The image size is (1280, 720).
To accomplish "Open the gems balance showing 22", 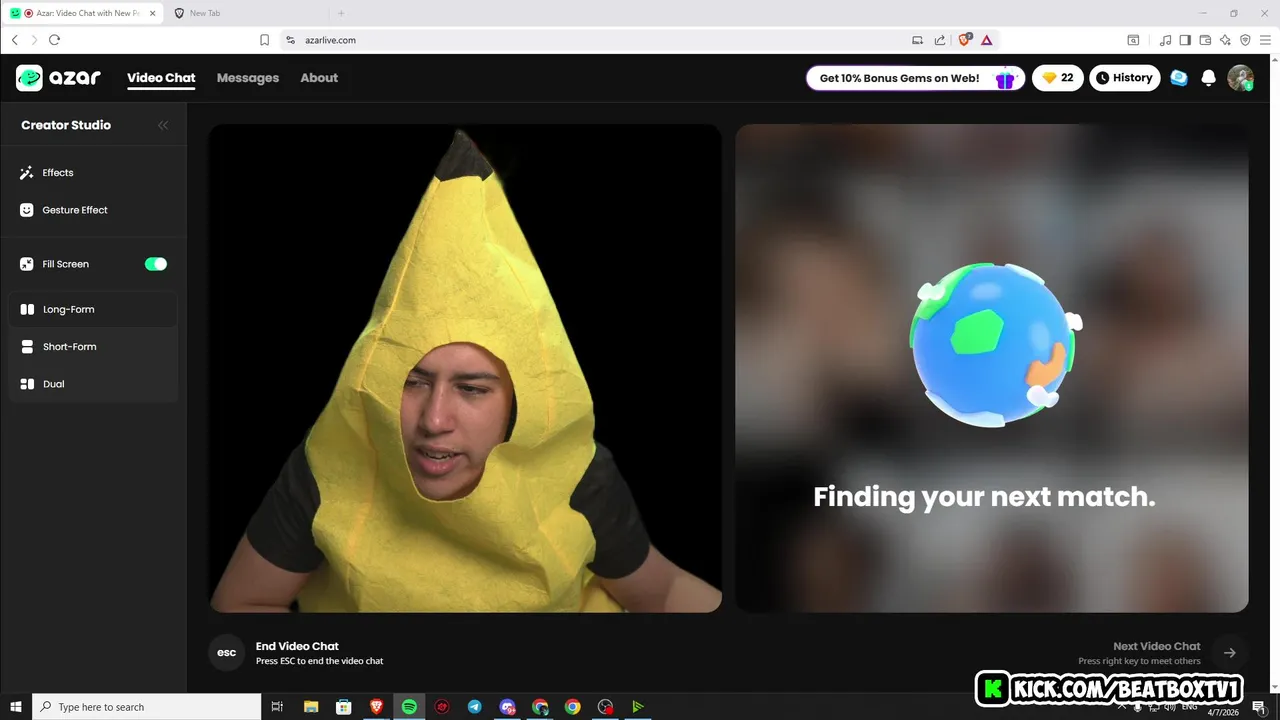I will [x=1058, y=78].
